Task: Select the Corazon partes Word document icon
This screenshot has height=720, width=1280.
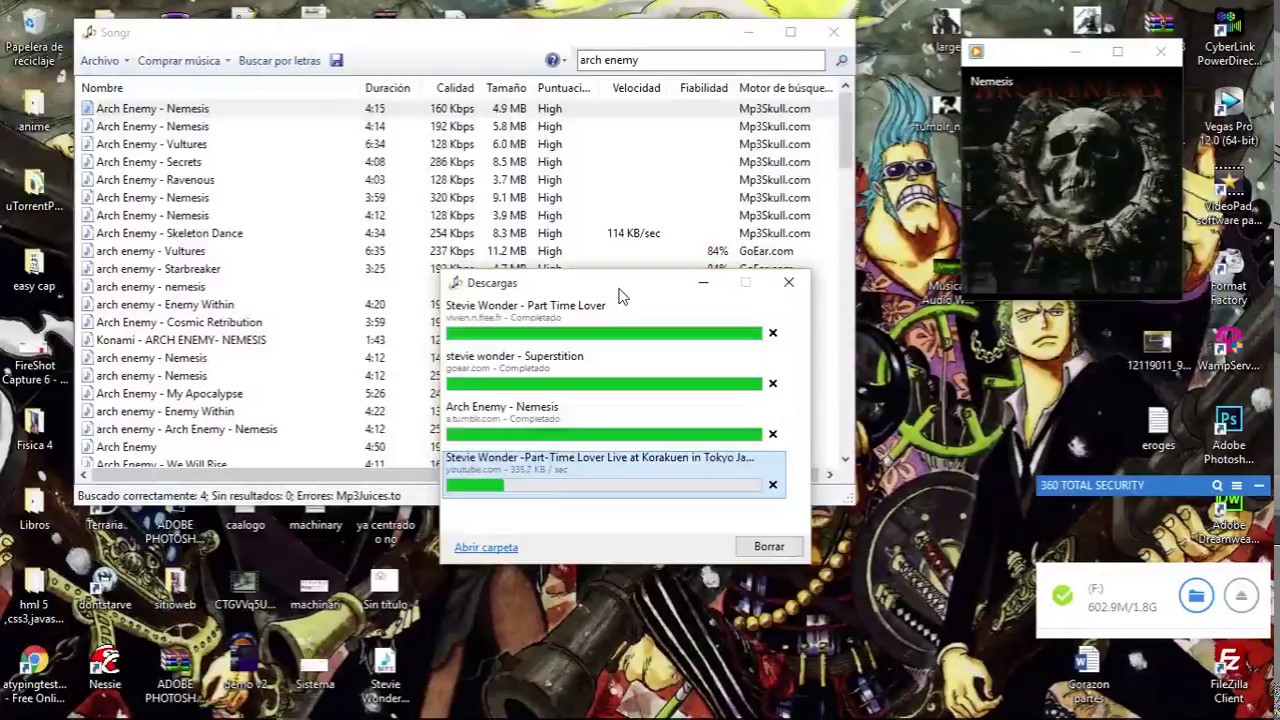Action: click(x=1088, y=676)
